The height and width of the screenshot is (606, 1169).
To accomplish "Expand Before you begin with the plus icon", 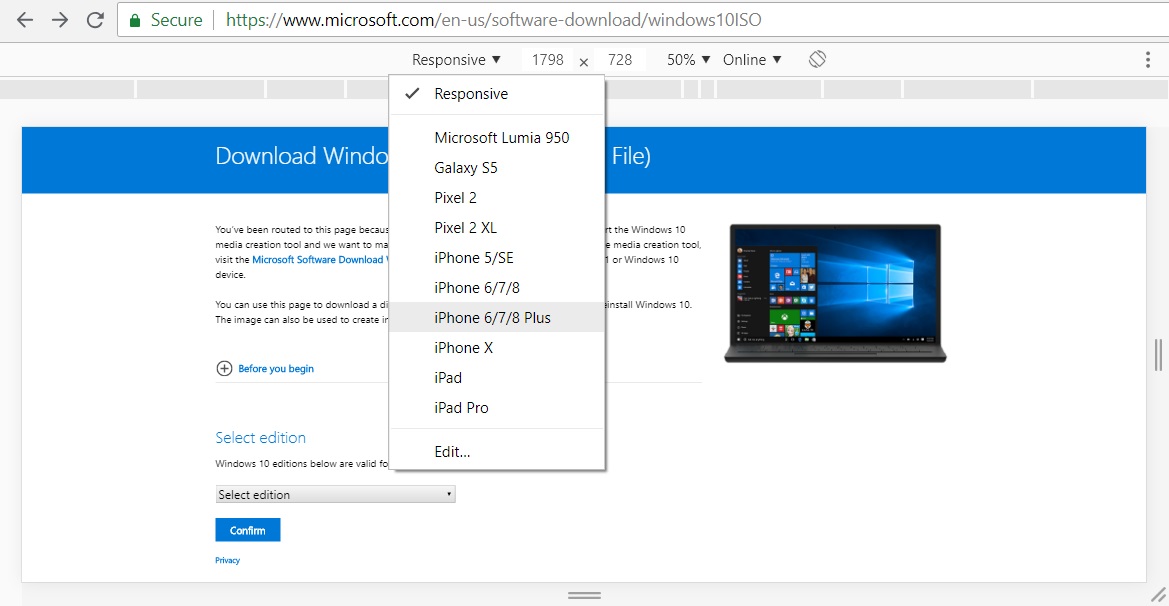I will pos(224,368).
